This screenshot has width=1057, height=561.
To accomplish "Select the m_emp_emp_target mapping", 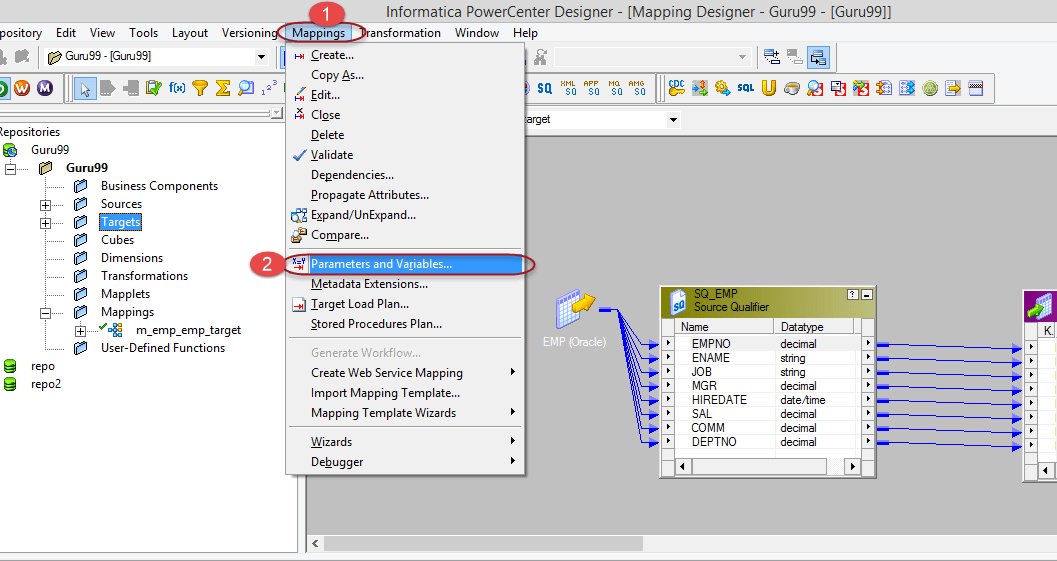I will (x=188, y=330).
